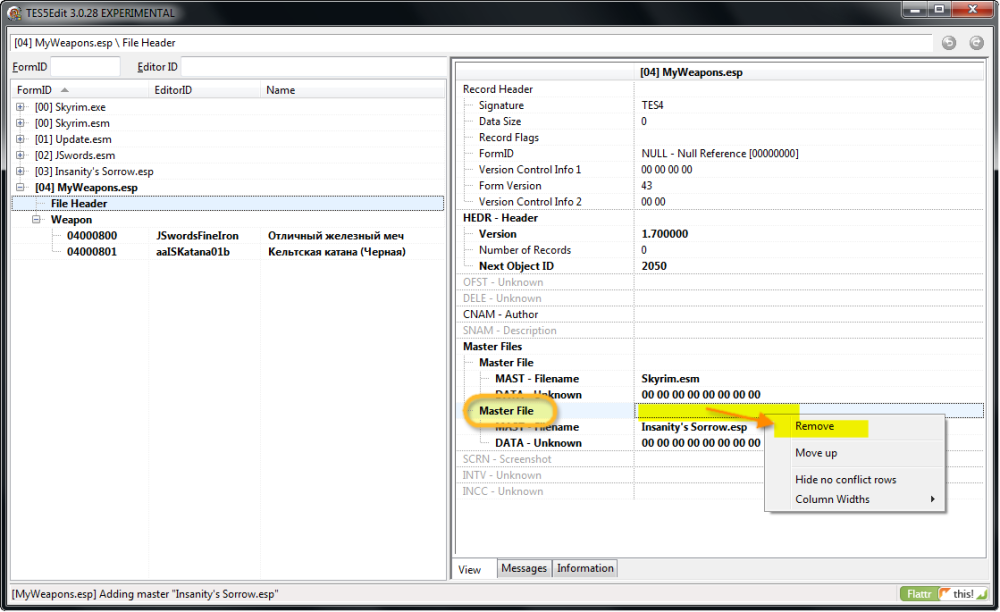Click the OFST - Unknown row
The height and width of the screenshot is (612, 1000).
pos(720,282)
